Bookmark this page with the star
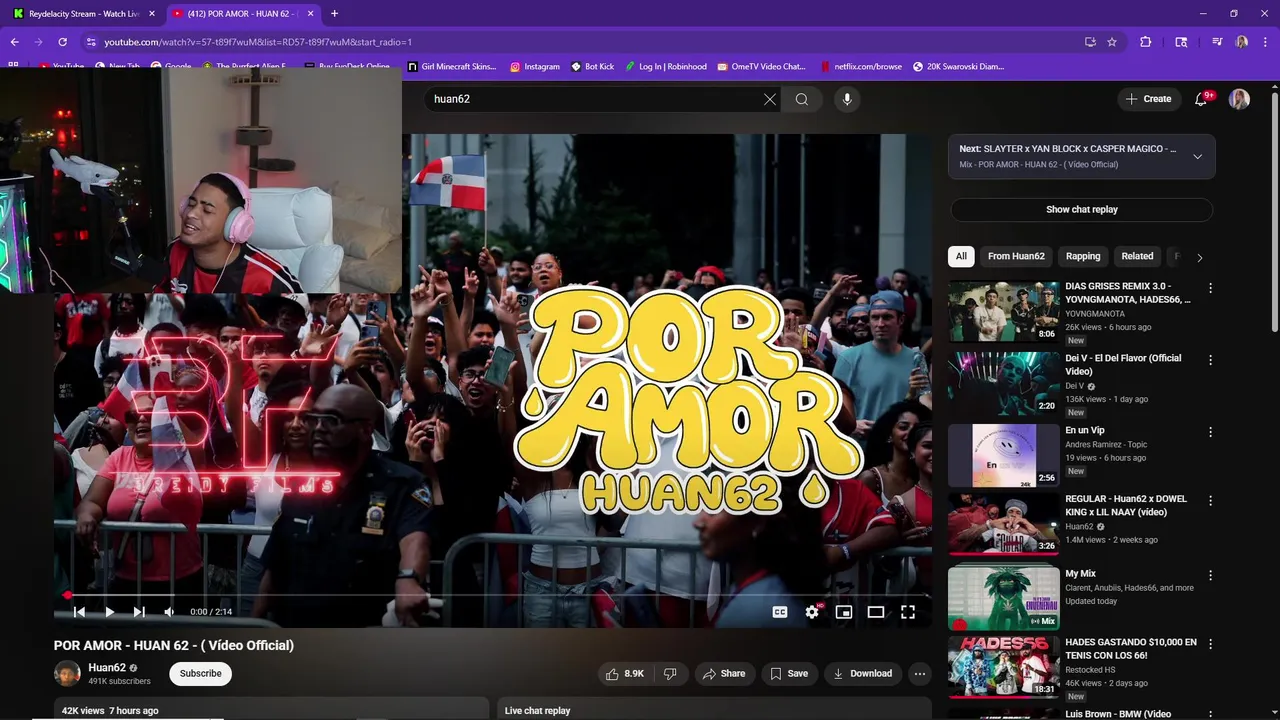The height and width of the screenshot is (720, 1280). 1112,42
